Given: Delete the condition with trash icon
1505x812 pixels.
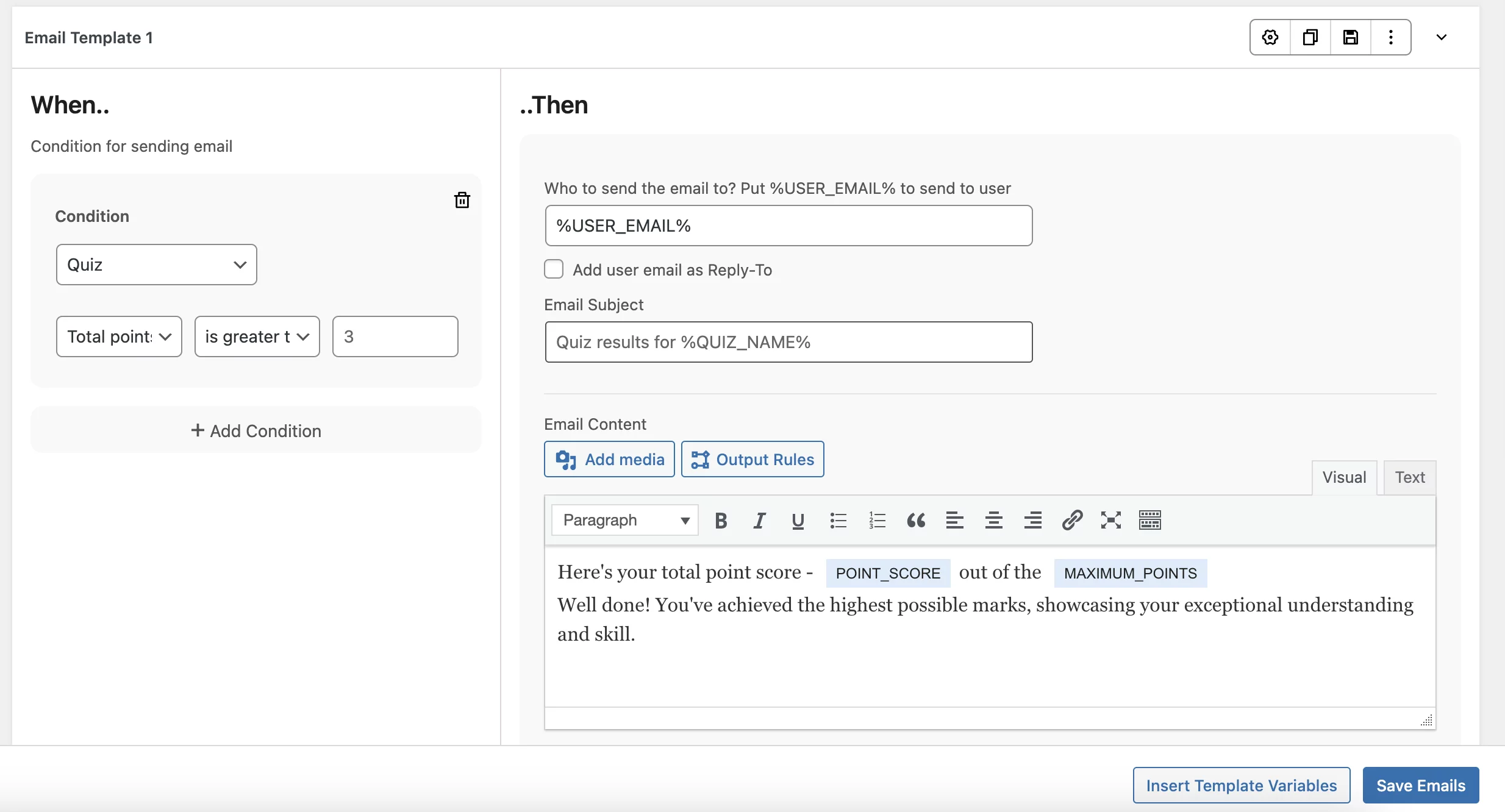Looking at the screenshot, I should [462, 200].
